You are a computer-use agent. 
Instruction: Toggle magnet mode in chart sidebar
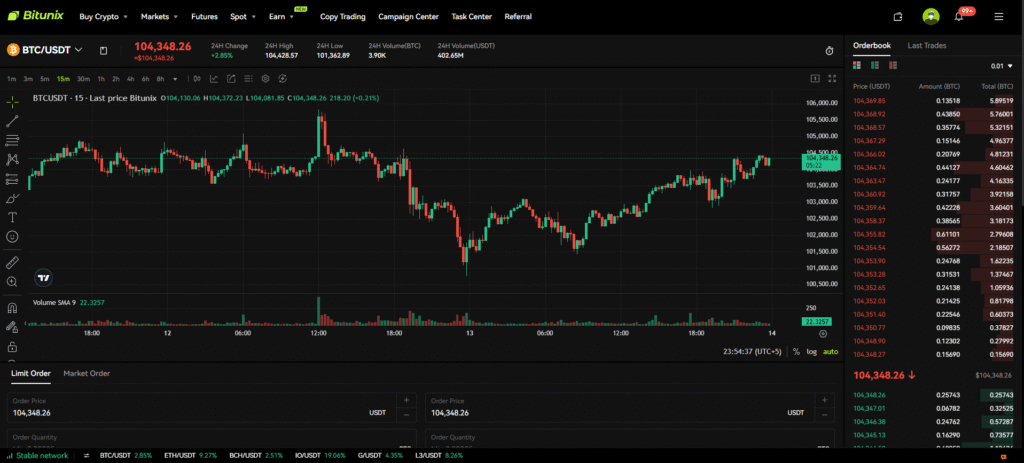pos(12,308)
